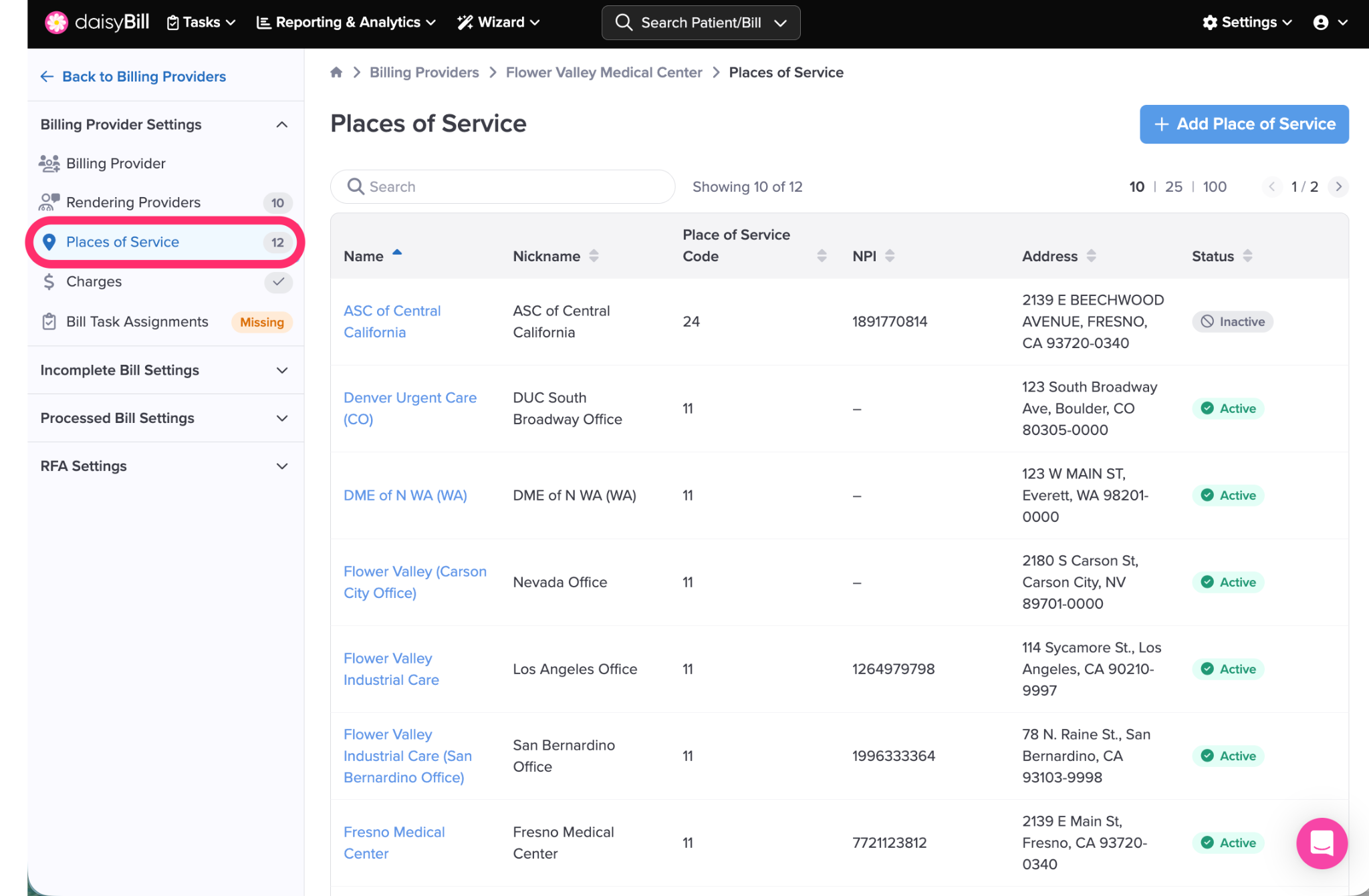Show 25 results per page
The width and height of the screenshot is (1369, 896).
[x=1173, y=186]
